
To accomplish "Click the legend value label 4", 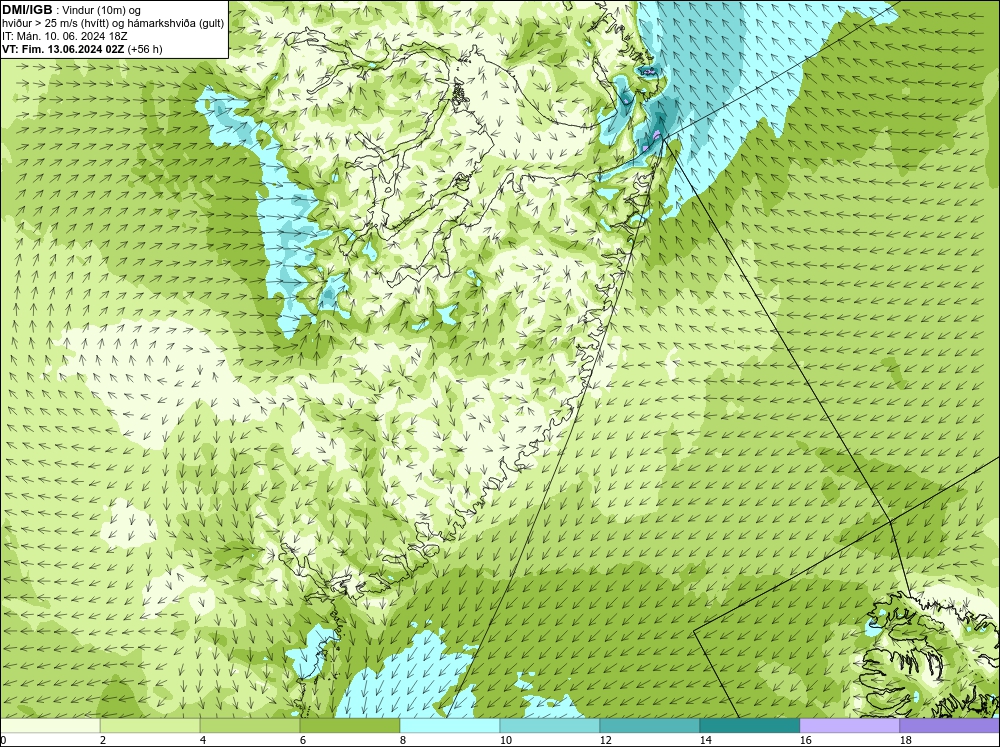I will click(203, 740).
